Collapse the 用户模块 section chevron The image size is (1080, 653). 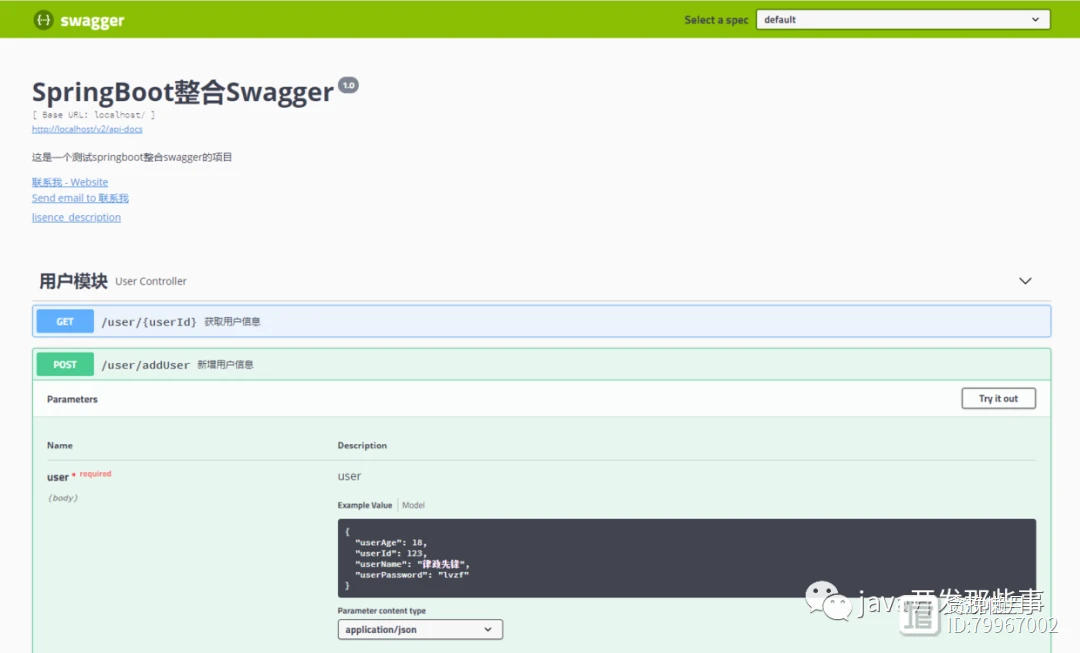[1025, 281]
